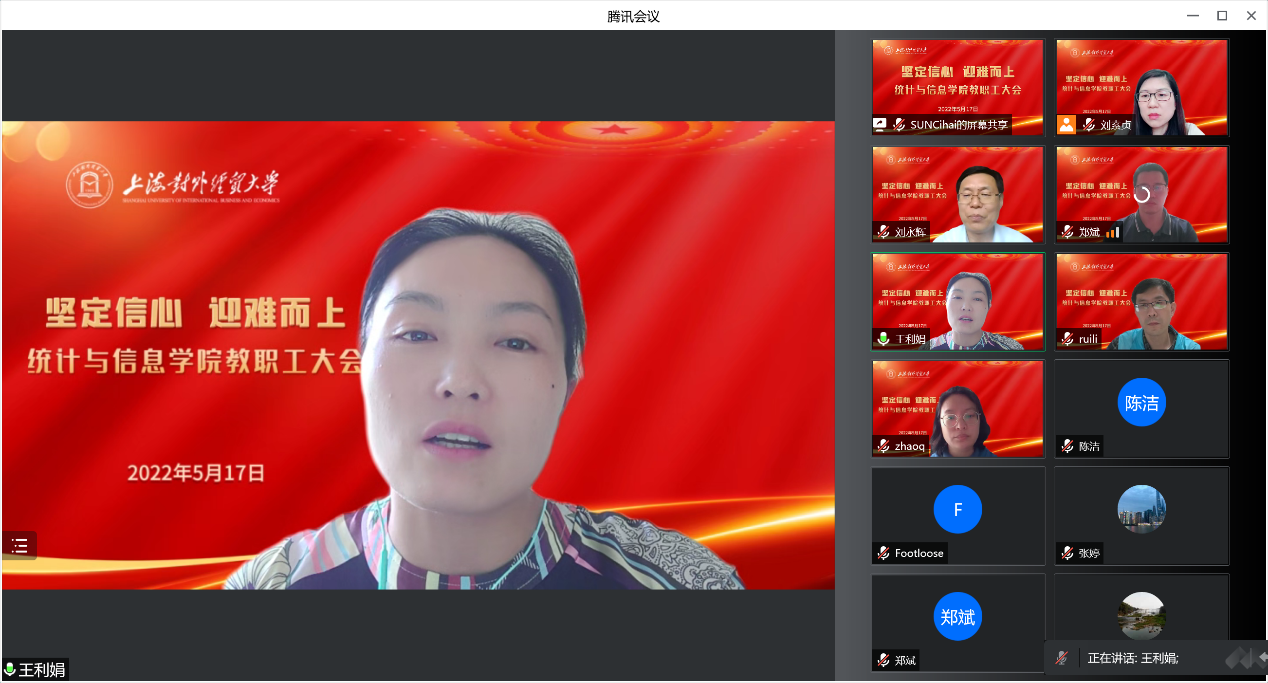1268x683 pixels.
Task: Click the green mic on 王利娟's small tile
Action: 883,339
